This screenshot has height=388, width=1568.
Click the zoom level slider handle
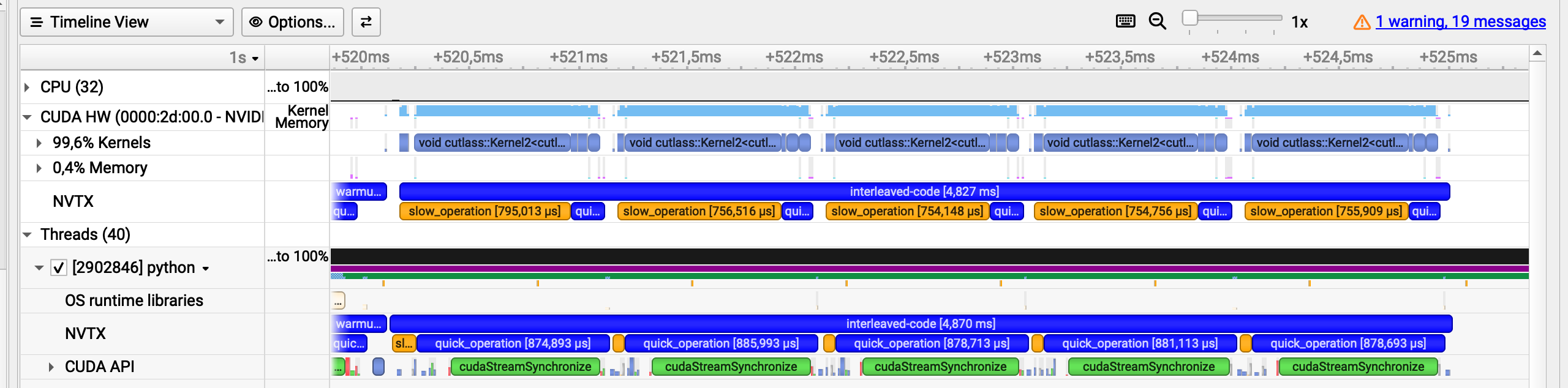[x=1189, y=18]
